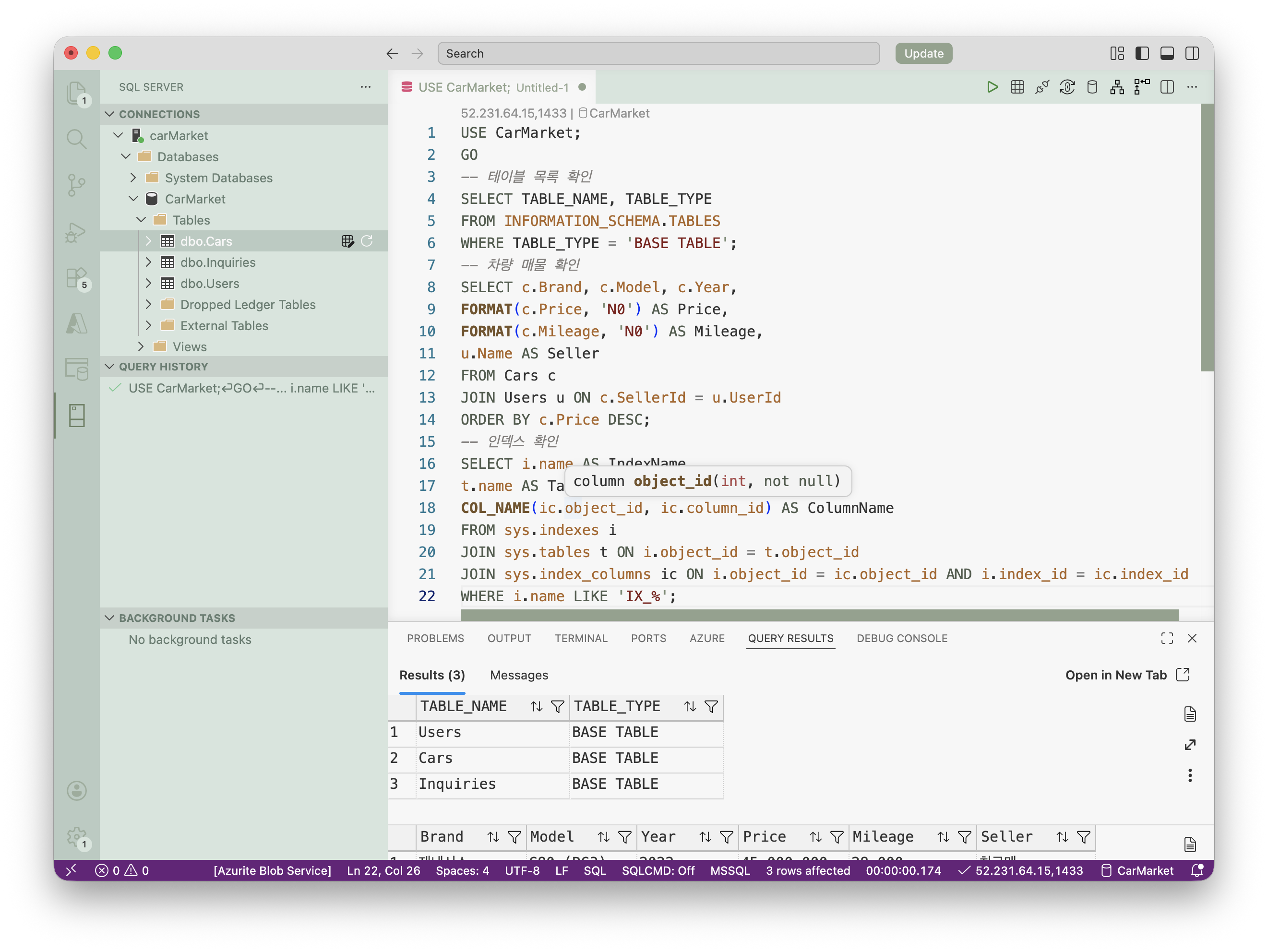This screenshot has width=1268, height=952.
Task: Toggle the bottom panel layout button
Action: coord(1167,53)
